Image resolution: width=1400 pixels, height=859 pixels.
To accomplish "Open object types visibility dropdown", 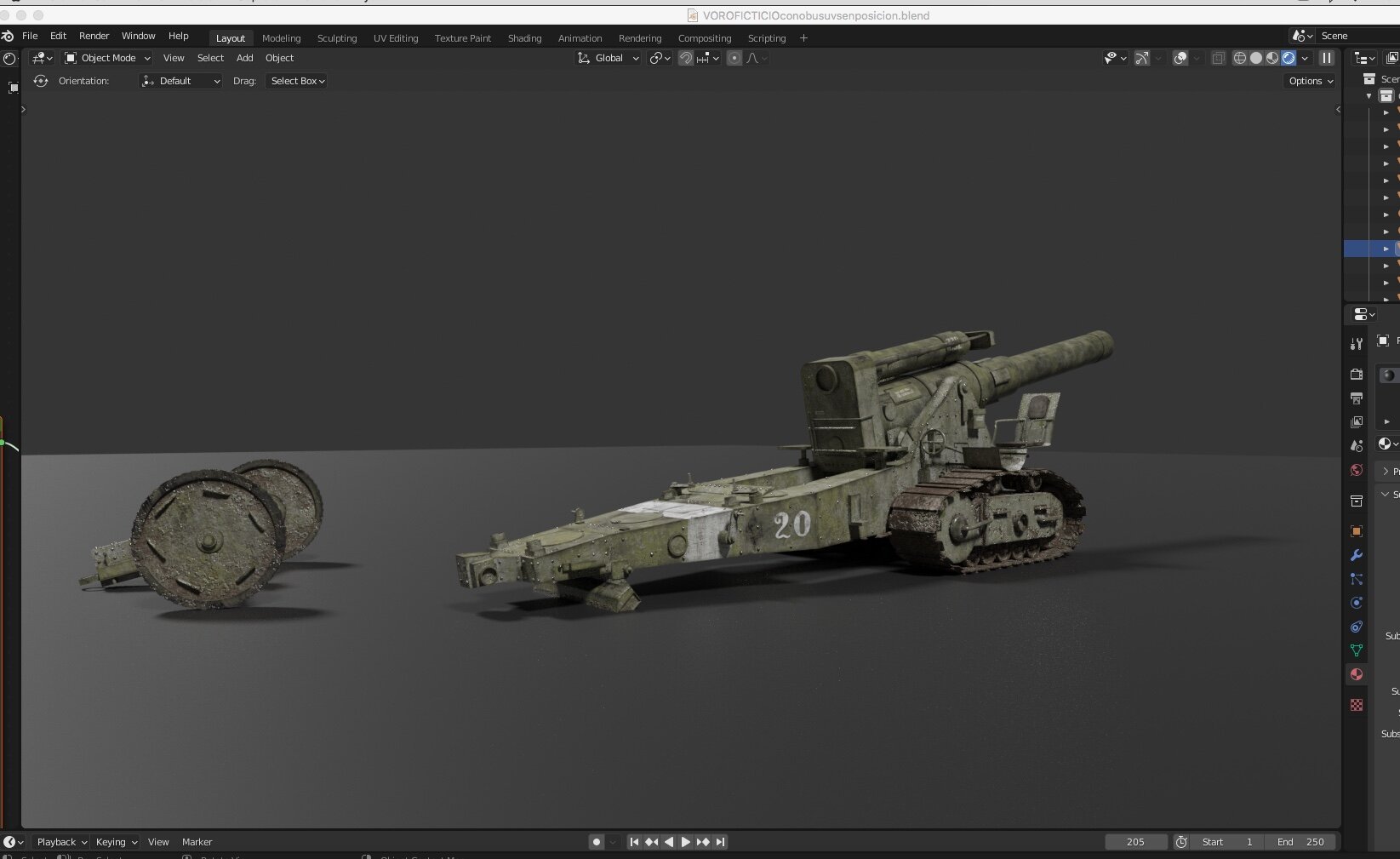I will point(1115,58).
